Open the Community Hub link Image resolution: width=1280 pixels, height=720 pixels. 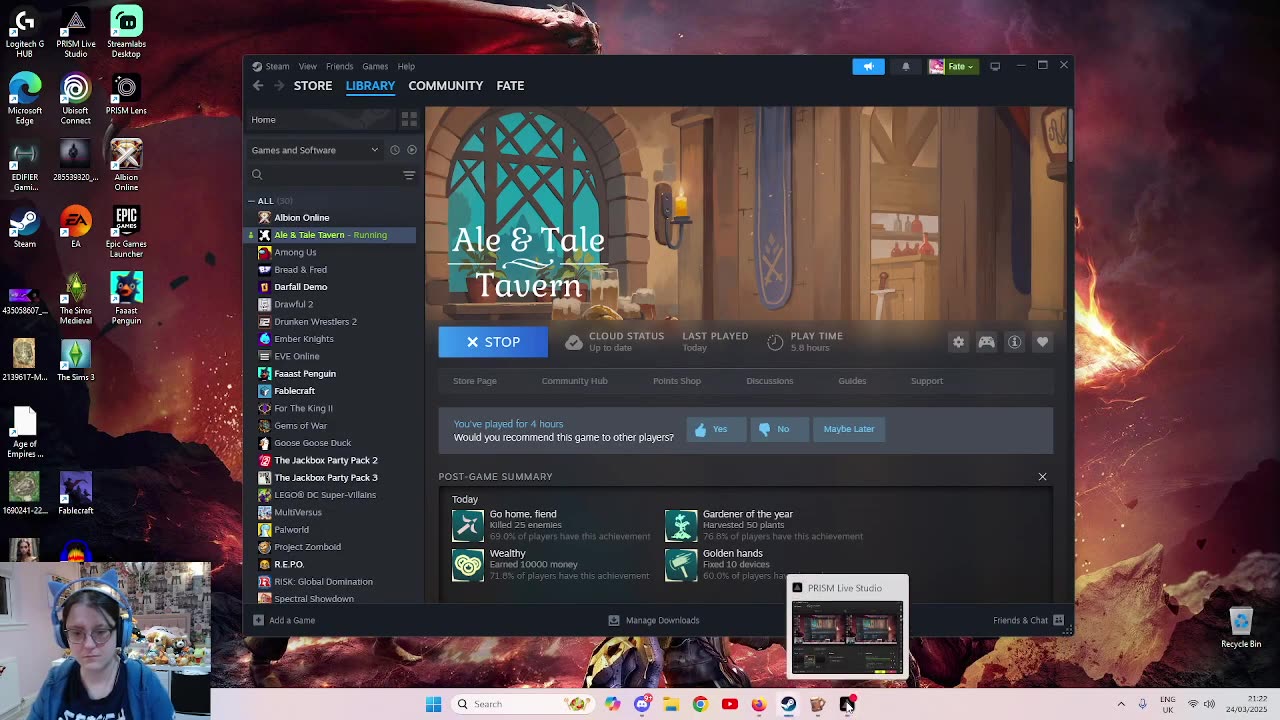[x=574, y=381]
